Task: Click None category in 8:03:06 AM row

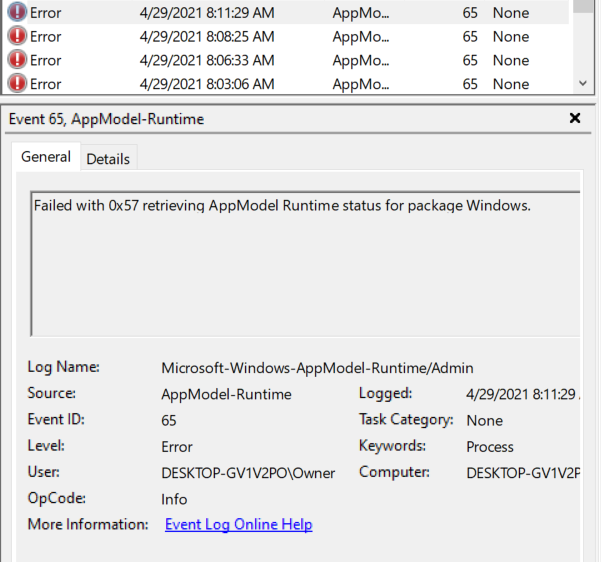Action: [x=511, y=84]
